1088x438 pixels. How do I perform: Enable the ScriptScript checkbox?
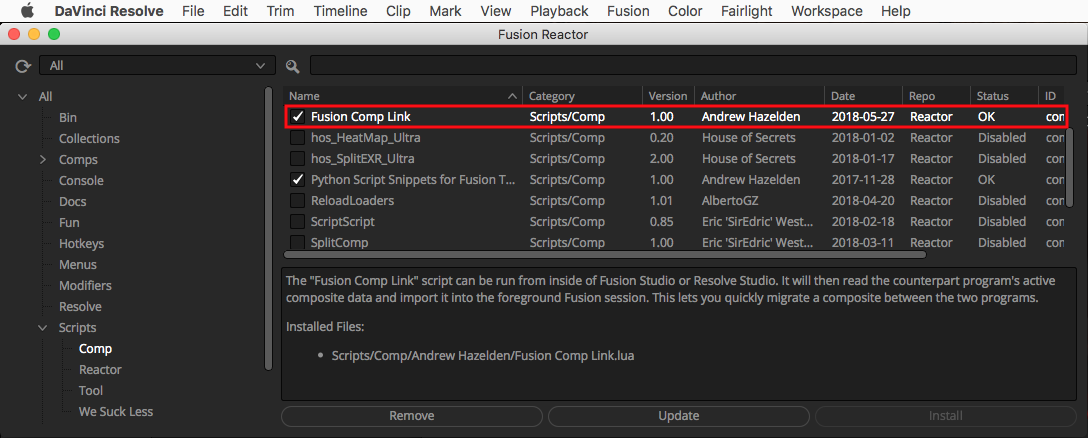298,221
